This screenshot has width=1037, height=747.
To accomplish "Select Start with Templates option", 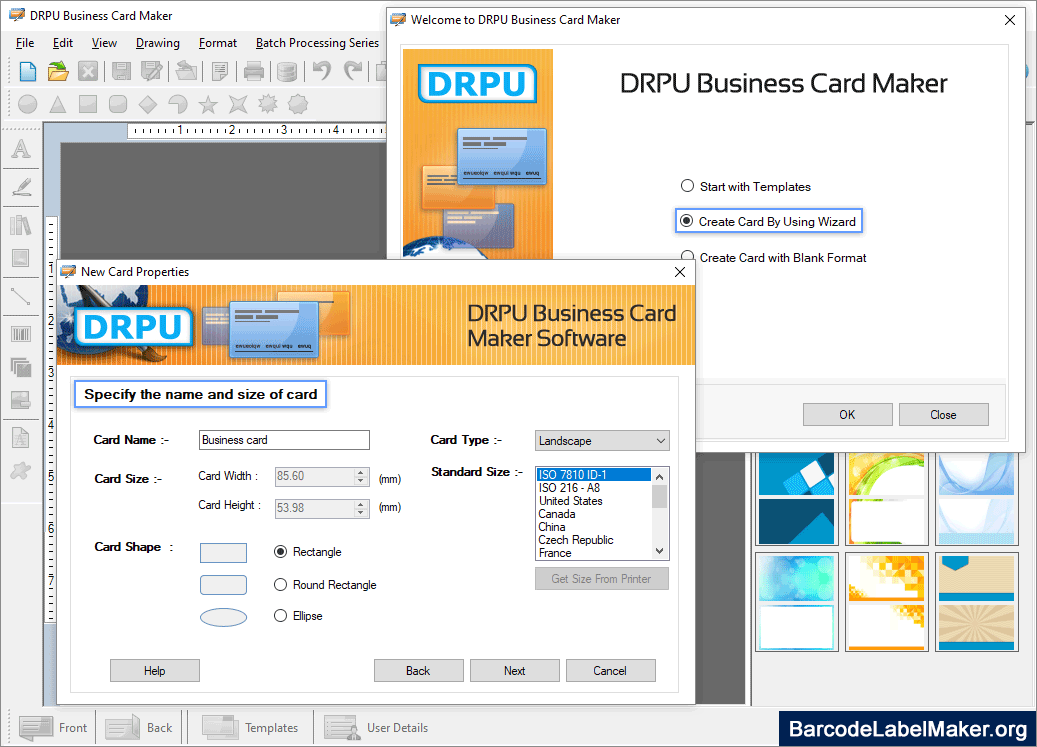I will pos(745,186).
